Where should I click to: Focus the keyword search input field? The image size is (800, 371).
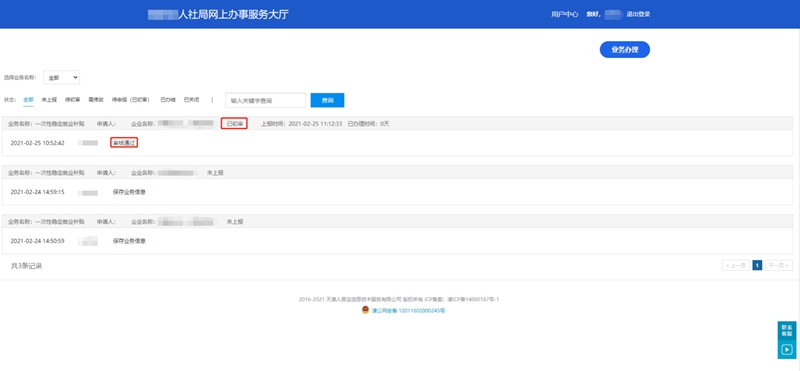pos(265,101)
